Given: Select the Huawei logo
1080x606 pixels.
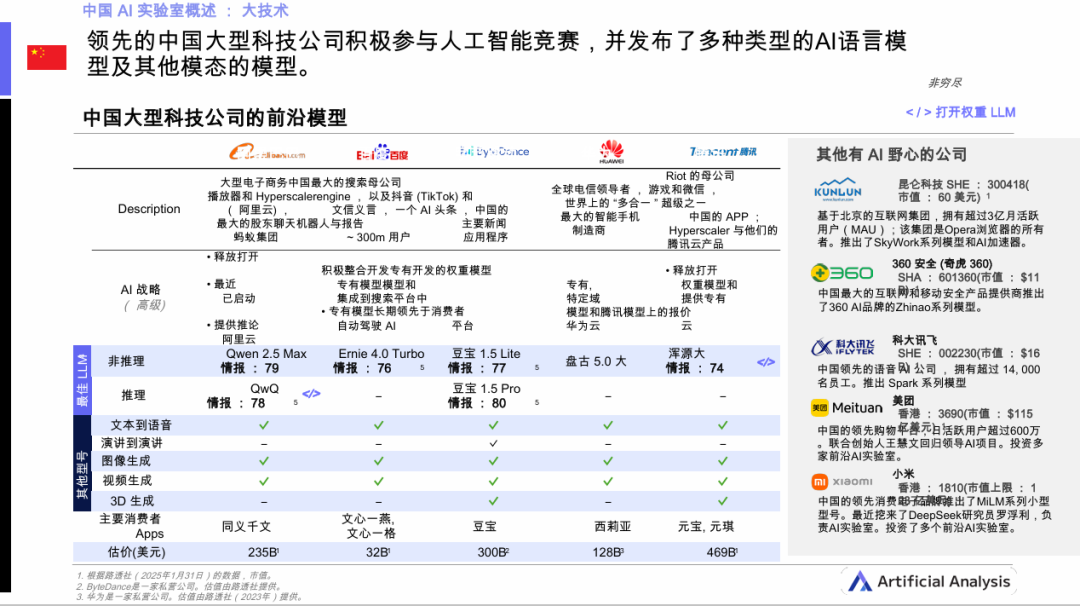Looking at the screenshot, I should [x=611, y=152].
